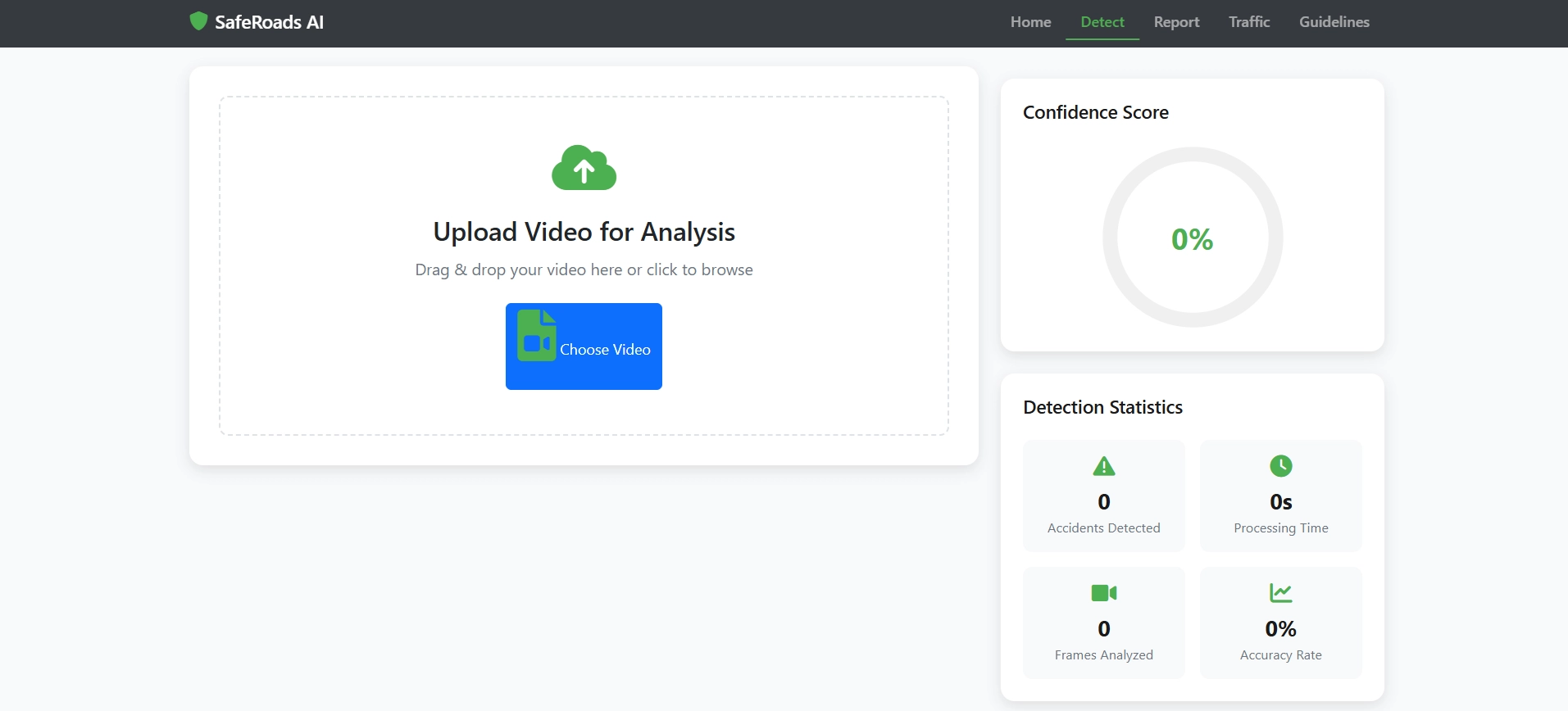Click the Upload Video for Analysis heading
The image size is (1568, 711).
pos(584,232)
